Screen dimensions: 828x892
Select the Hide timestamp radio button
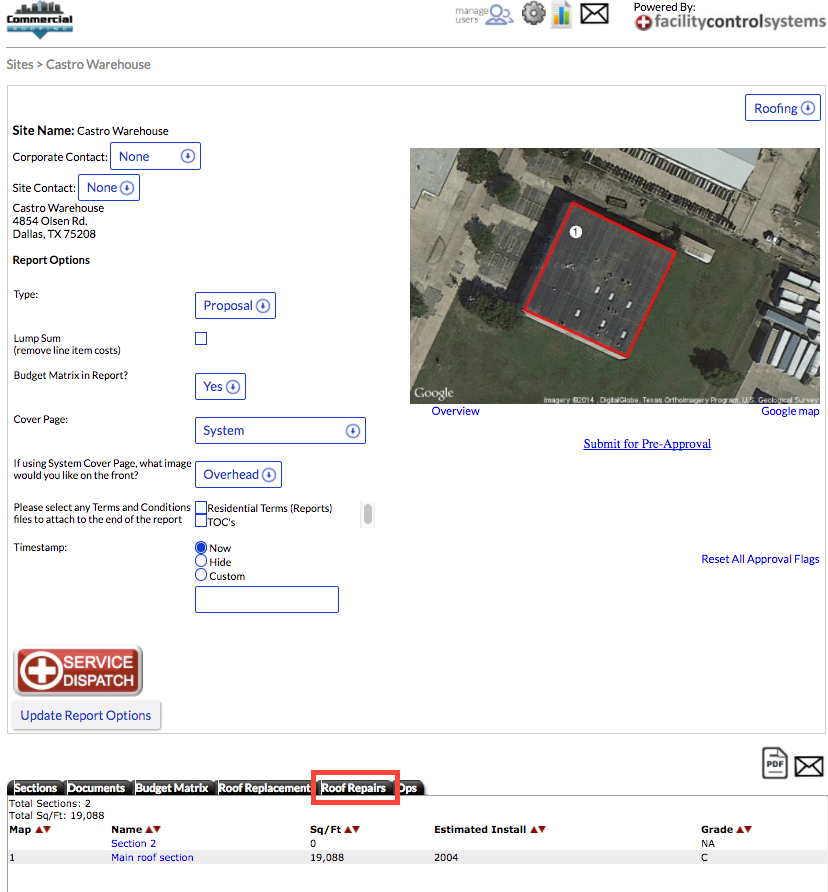click(x=201, y=561)
